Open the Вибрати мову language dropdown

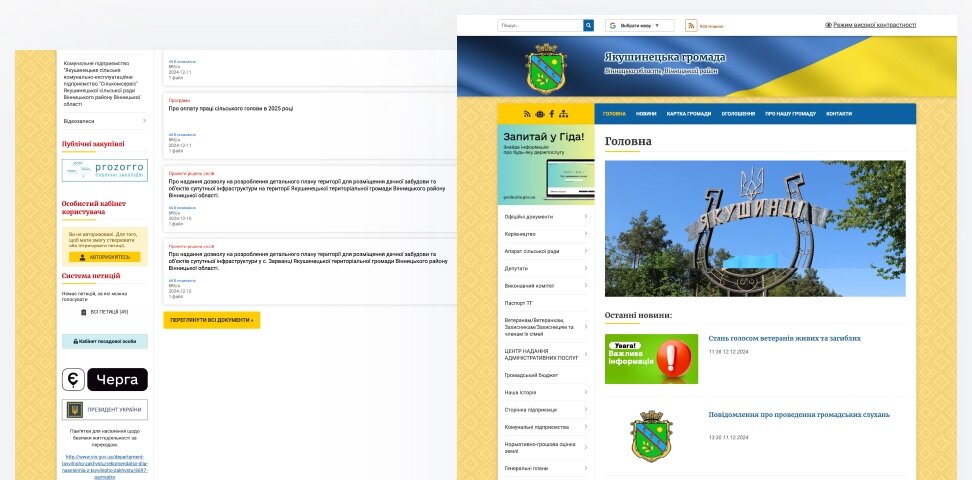point(640,25)
